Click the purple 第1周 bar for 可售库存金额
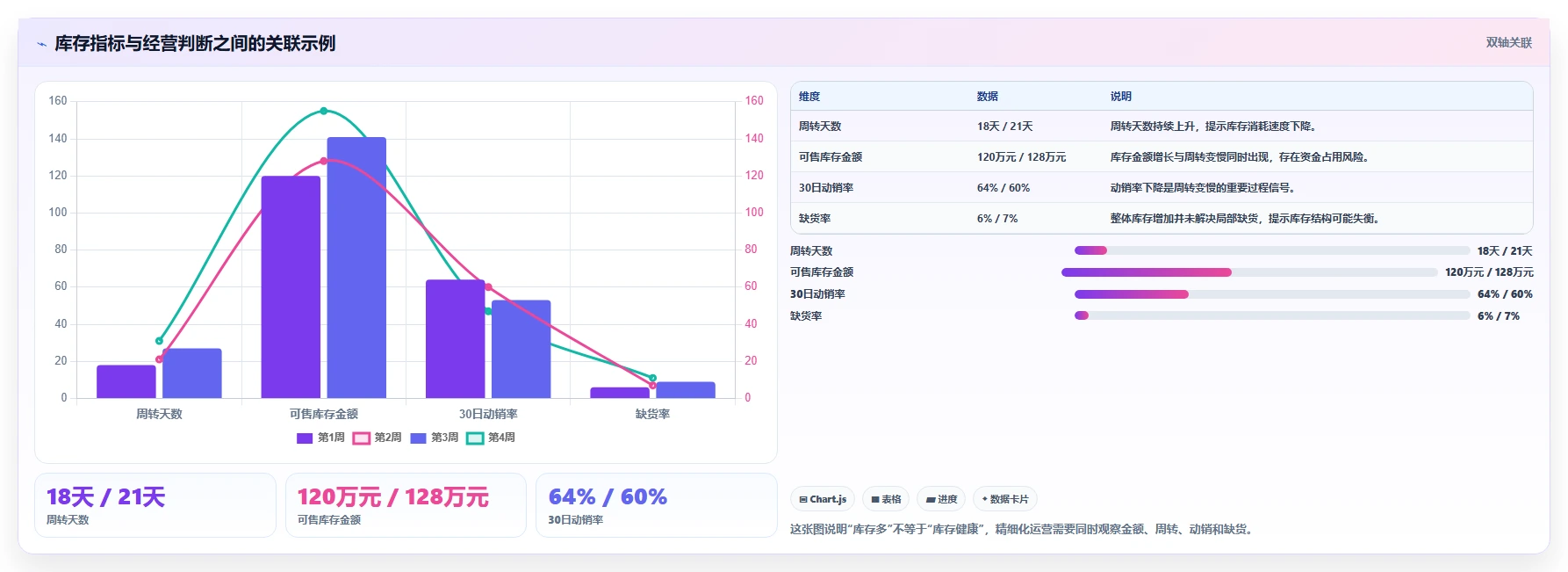 coord(291,287)
